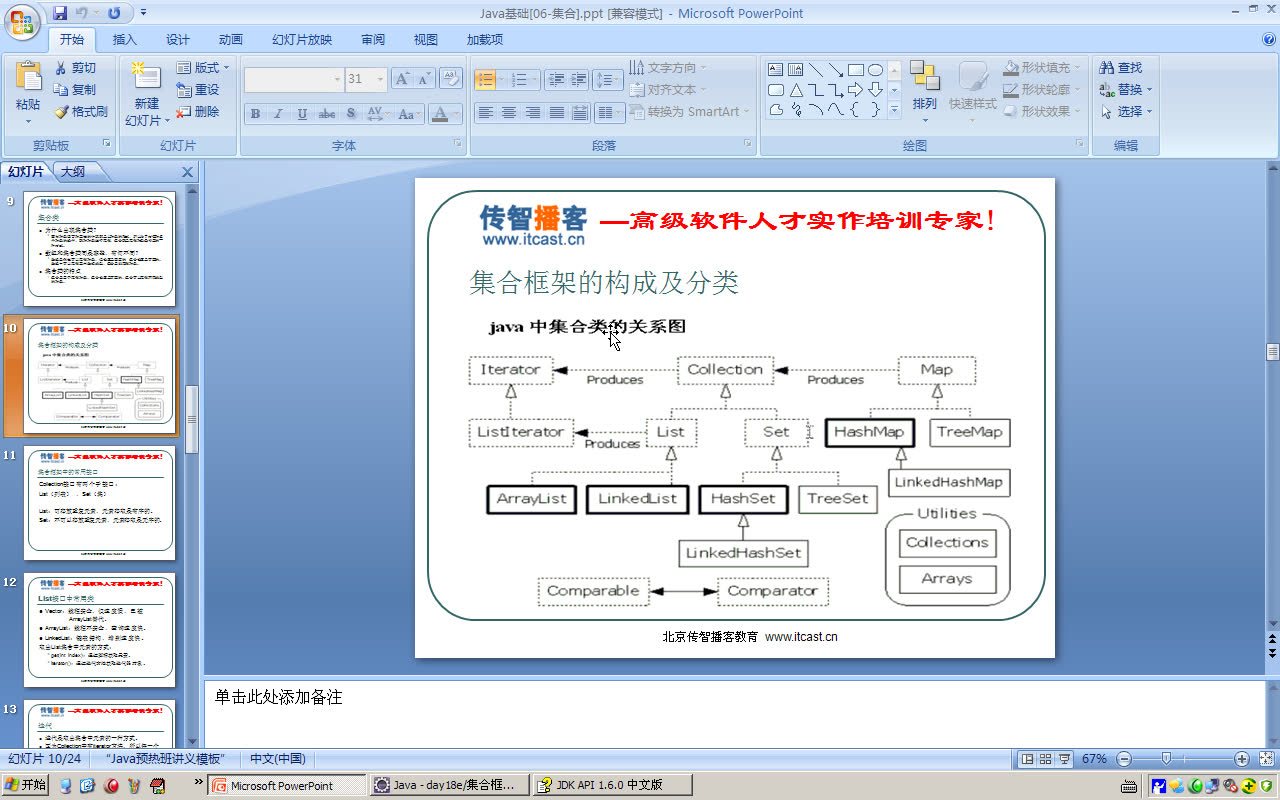Choose the right arrow shape in gallery
This screenshot has width=1280, height=800.
click(856, 90)
